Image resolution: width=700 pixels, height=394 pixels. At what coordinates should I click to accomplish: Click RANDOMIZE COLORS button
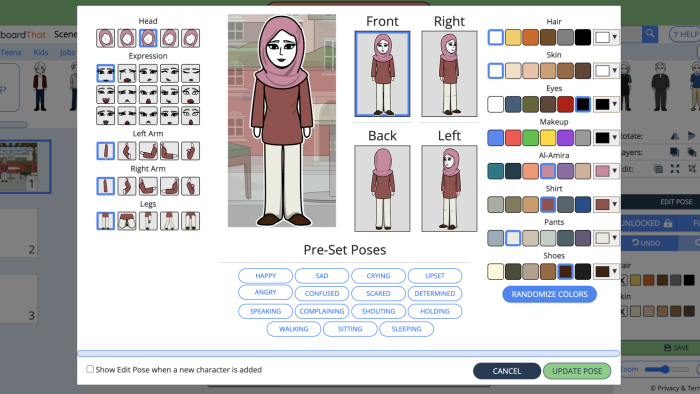coord(550,294)
